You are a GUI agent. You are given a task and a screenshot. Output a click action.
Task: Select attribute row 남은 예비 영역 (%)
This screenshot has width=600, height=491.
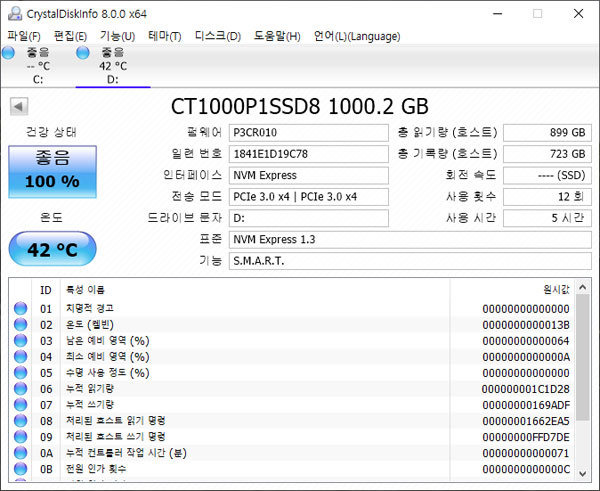pos(292,341)
